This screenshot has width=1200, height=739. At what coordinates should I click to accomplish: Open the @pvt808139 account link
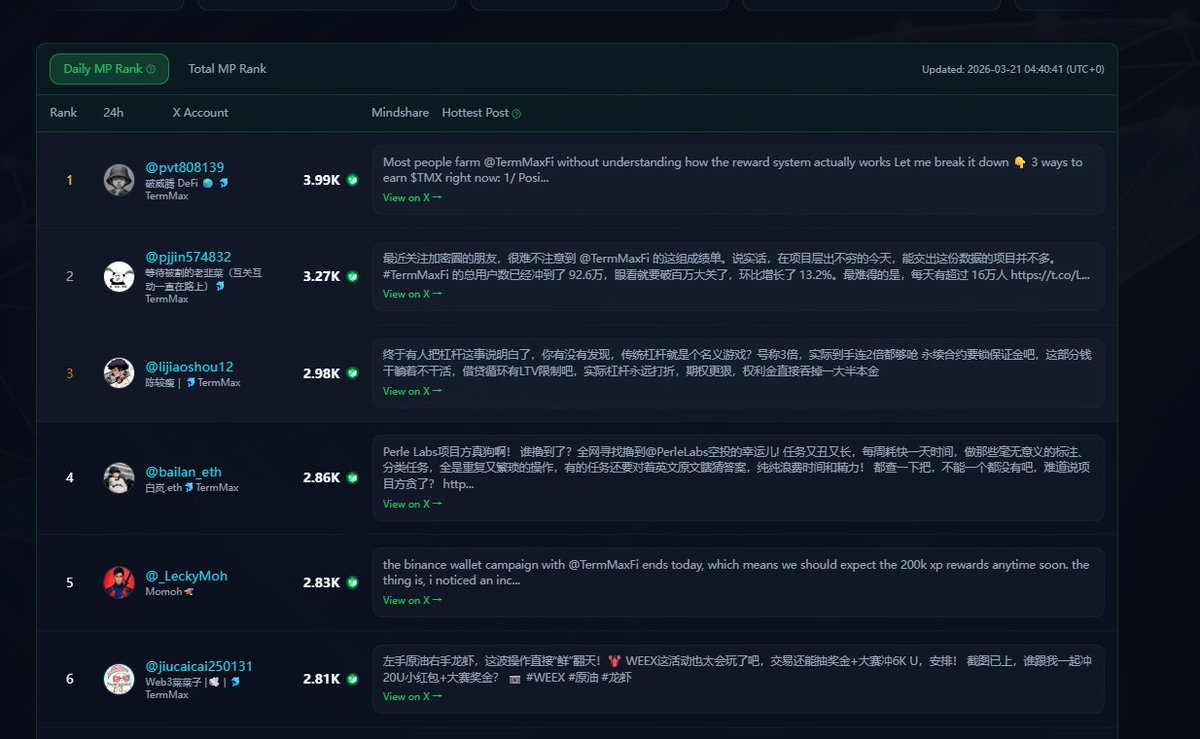coord(184,167)
